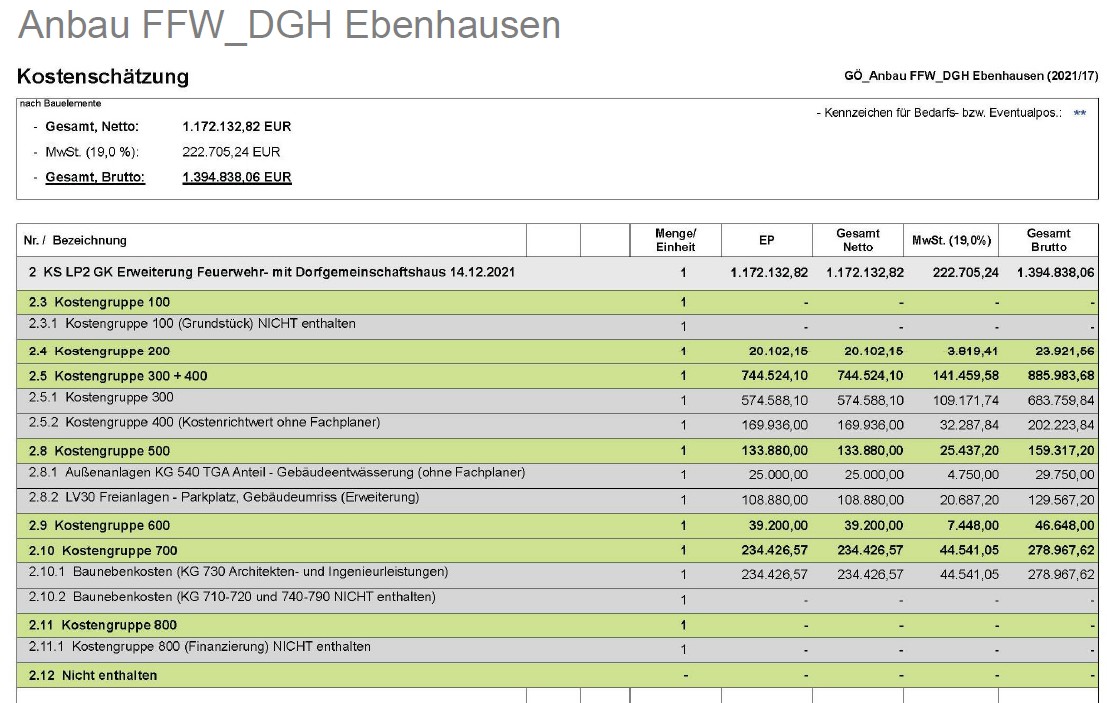This screenshot has width=1107, height=703.
Task: Select row '2.10 Kostengruppe 700'
Action: click(x=557, y=550)
